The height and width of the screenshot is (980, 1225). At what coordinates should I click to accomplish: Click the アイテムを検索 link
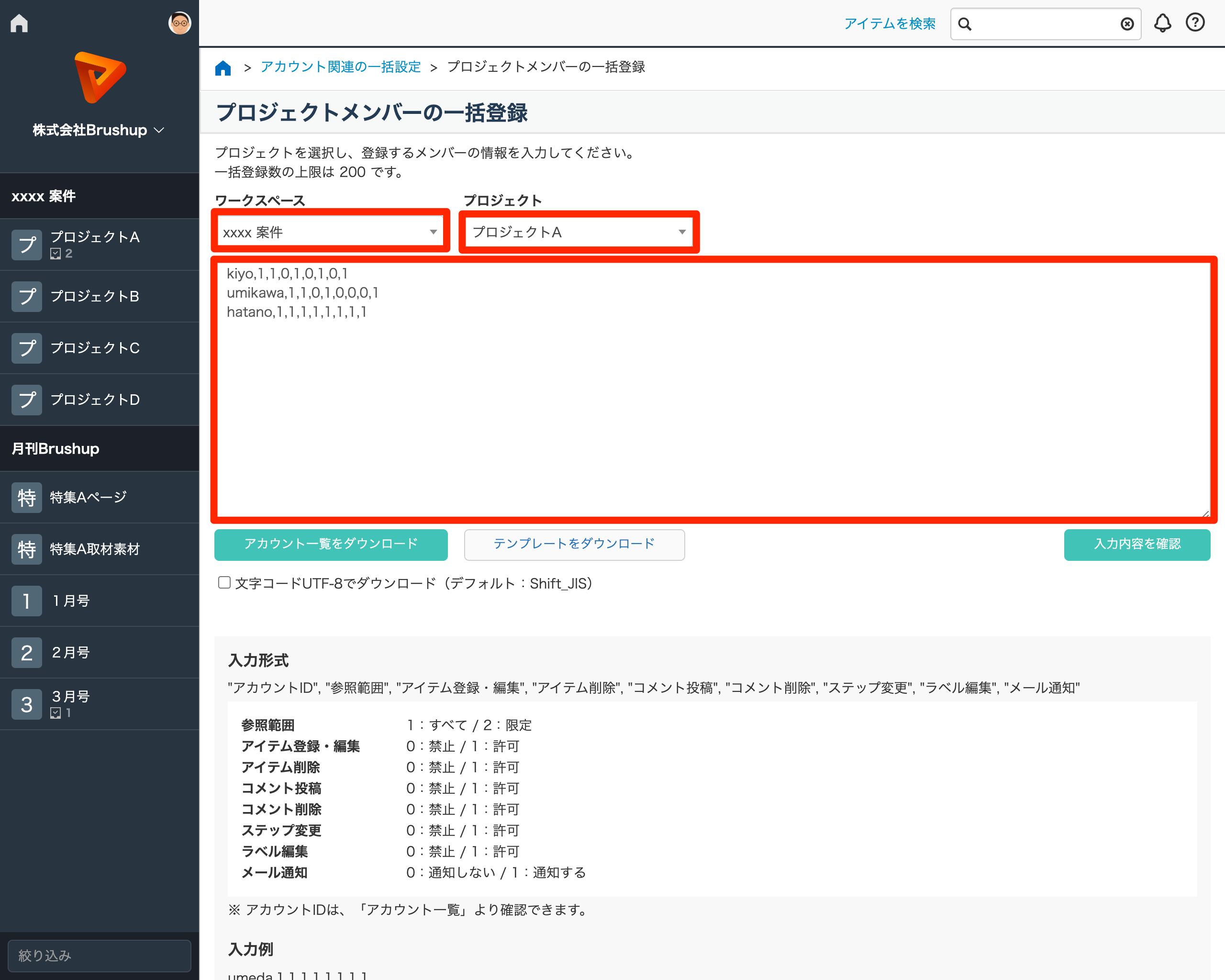[x=889, y=23]
